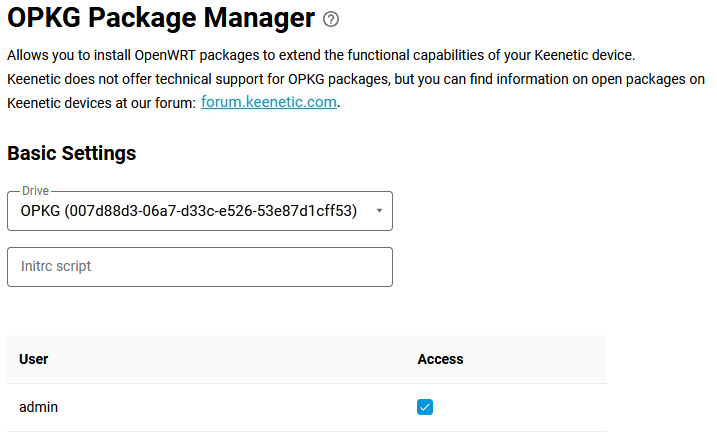717x436 pixels.
Task: Click the text 'Keenetic devices at our forum'
Action: (100, 103)
